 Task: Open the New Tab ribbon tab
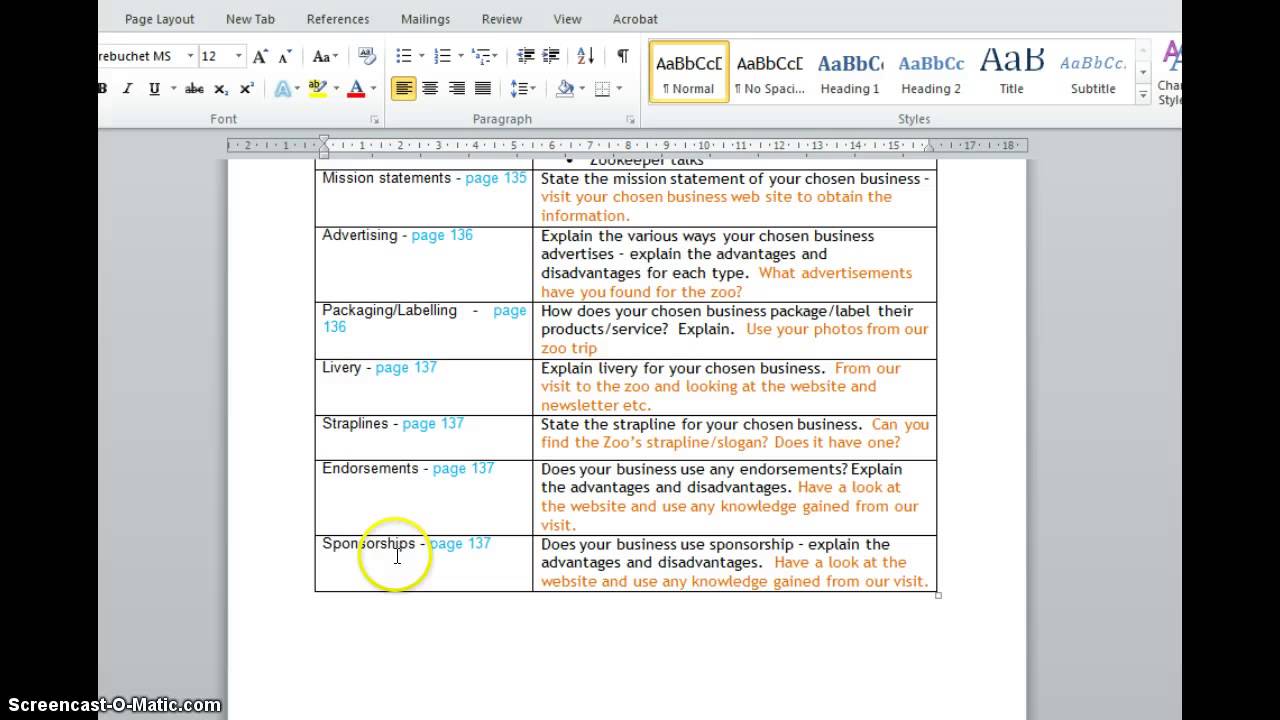point(250,19)
